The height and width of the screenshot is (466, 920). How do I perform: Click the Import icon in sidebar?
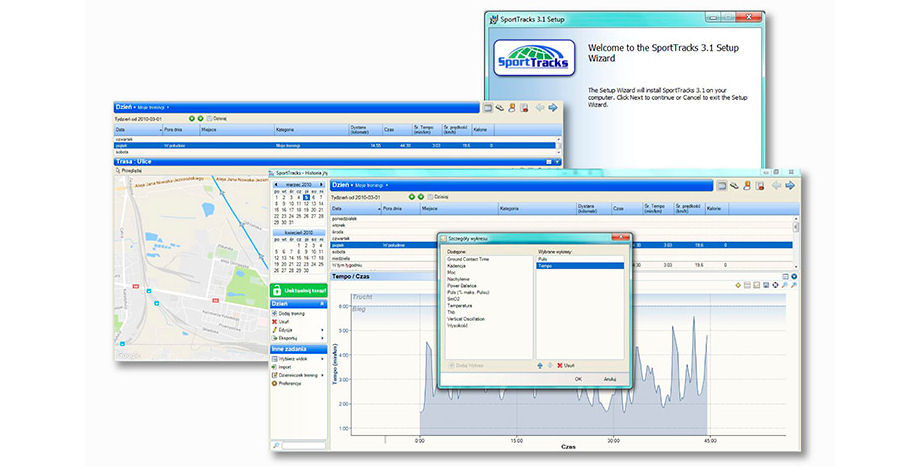click(x=274, y=366)
